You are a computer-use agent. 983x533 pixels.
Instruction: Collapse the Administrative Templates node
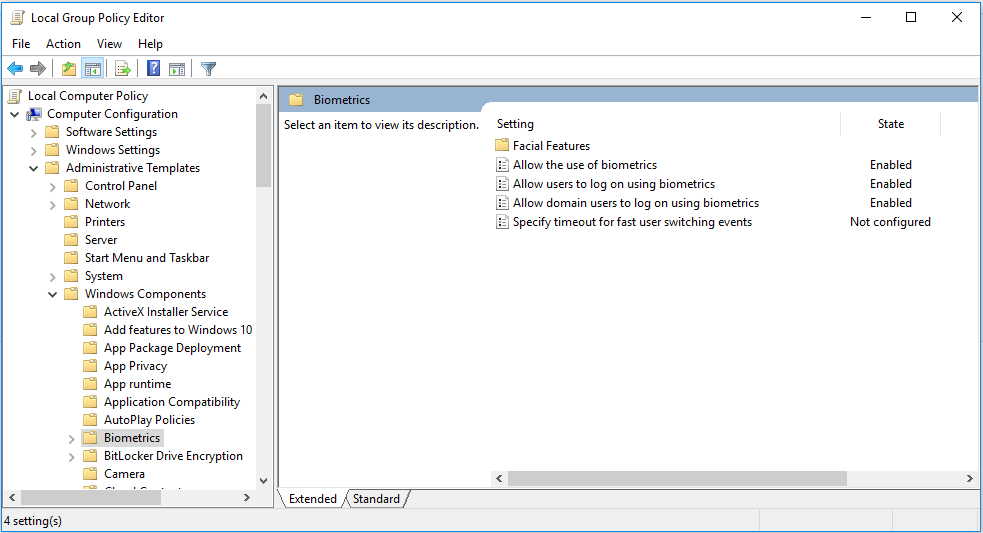(34, 168)
